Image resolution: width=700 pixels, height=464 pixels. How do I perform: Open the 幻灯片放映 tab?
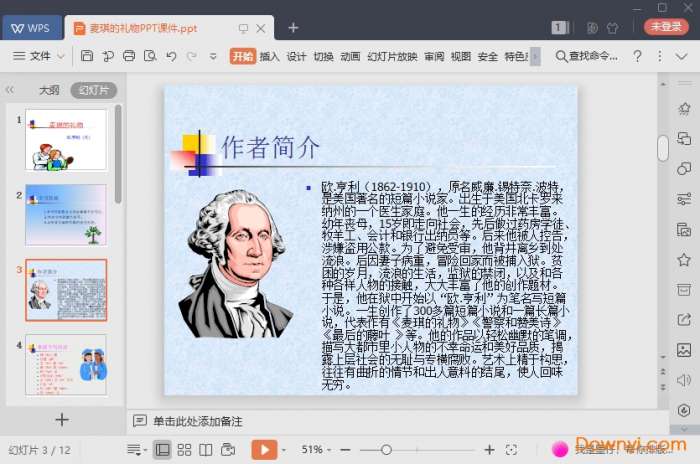pyautogui.click(x=392, y=56)
